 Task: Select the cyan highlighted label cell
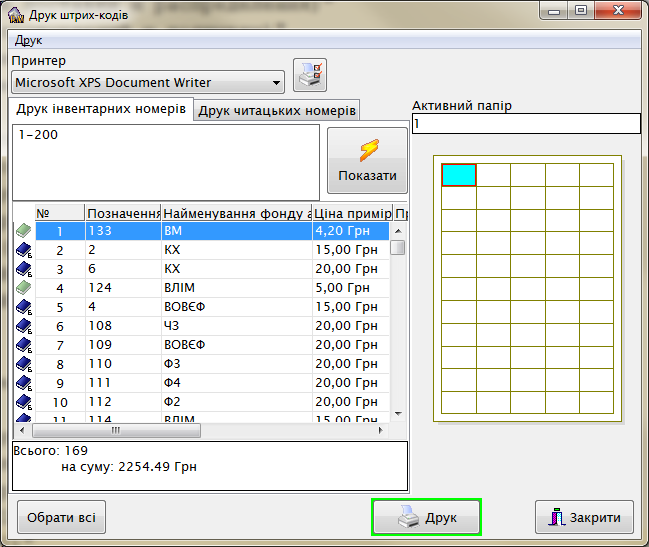(459, 175)
